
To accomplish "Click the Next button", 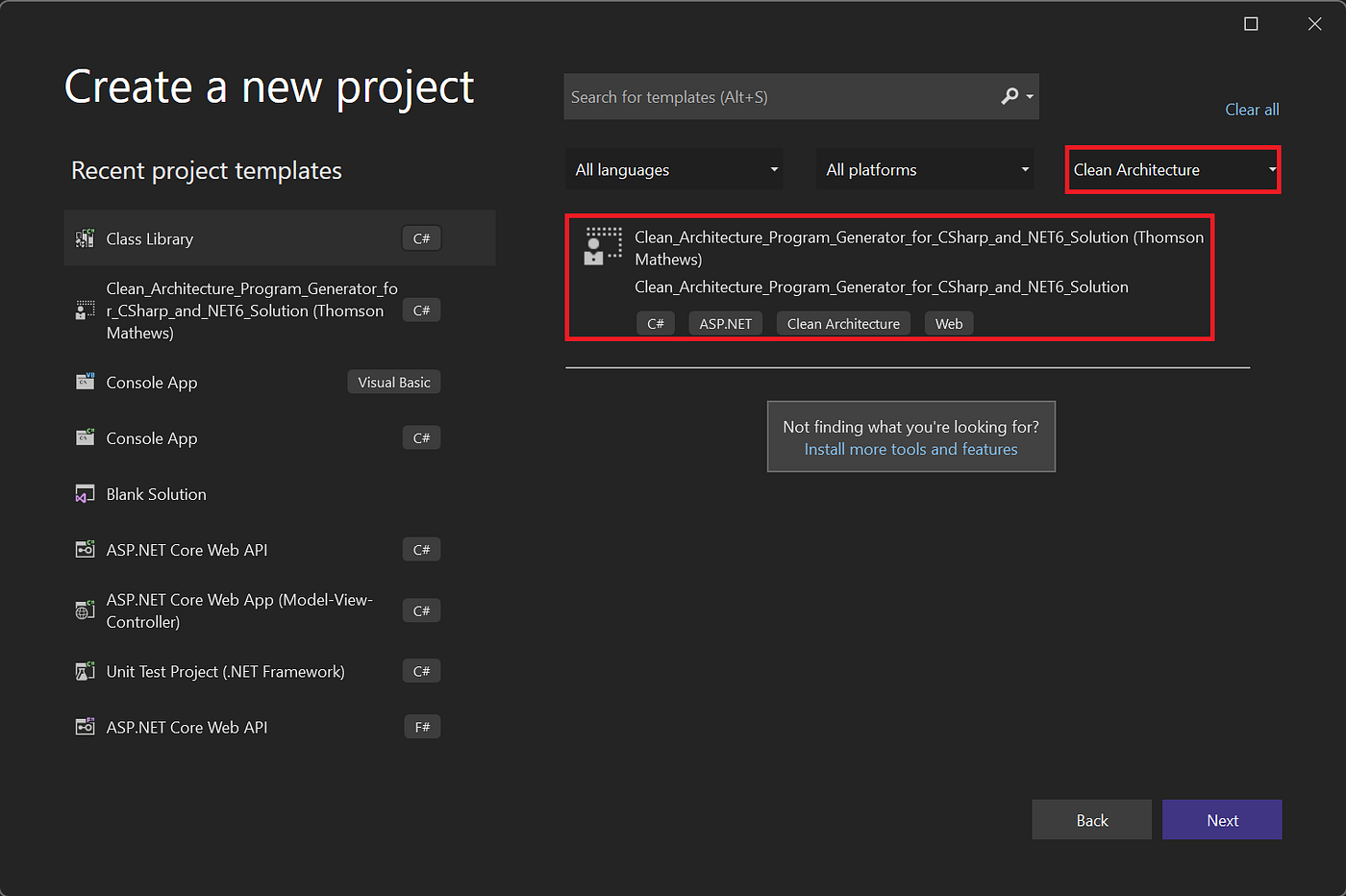I will (1222, 819).
